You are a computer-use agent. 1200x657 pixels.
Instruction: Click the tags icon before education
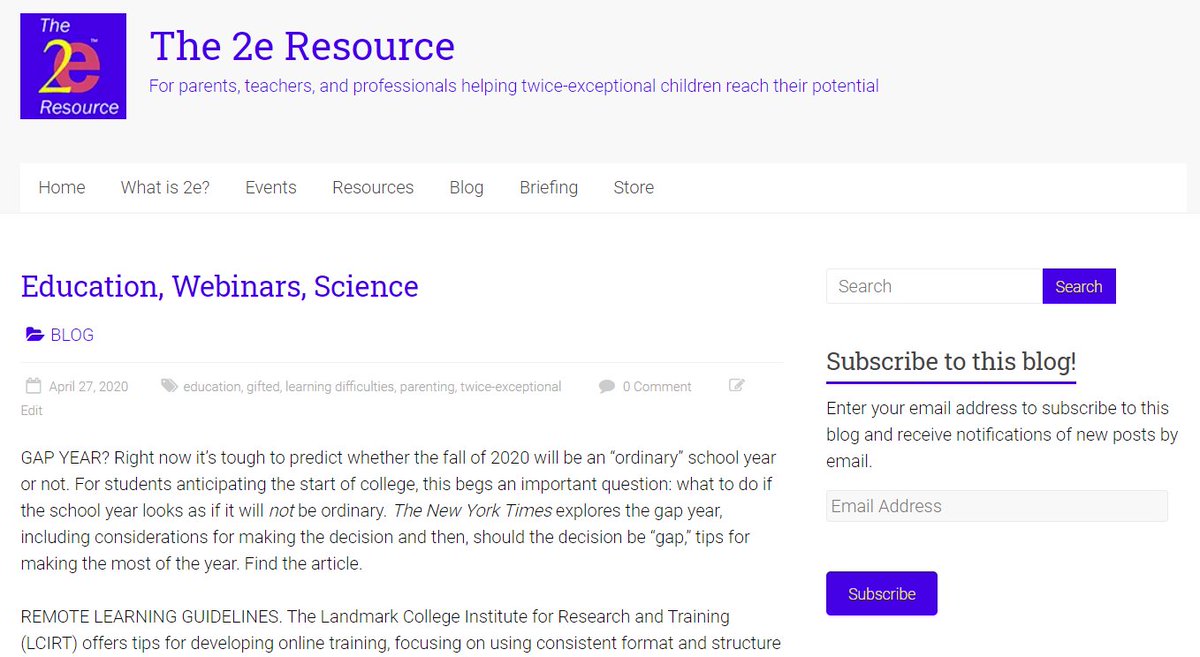(170, 386)
